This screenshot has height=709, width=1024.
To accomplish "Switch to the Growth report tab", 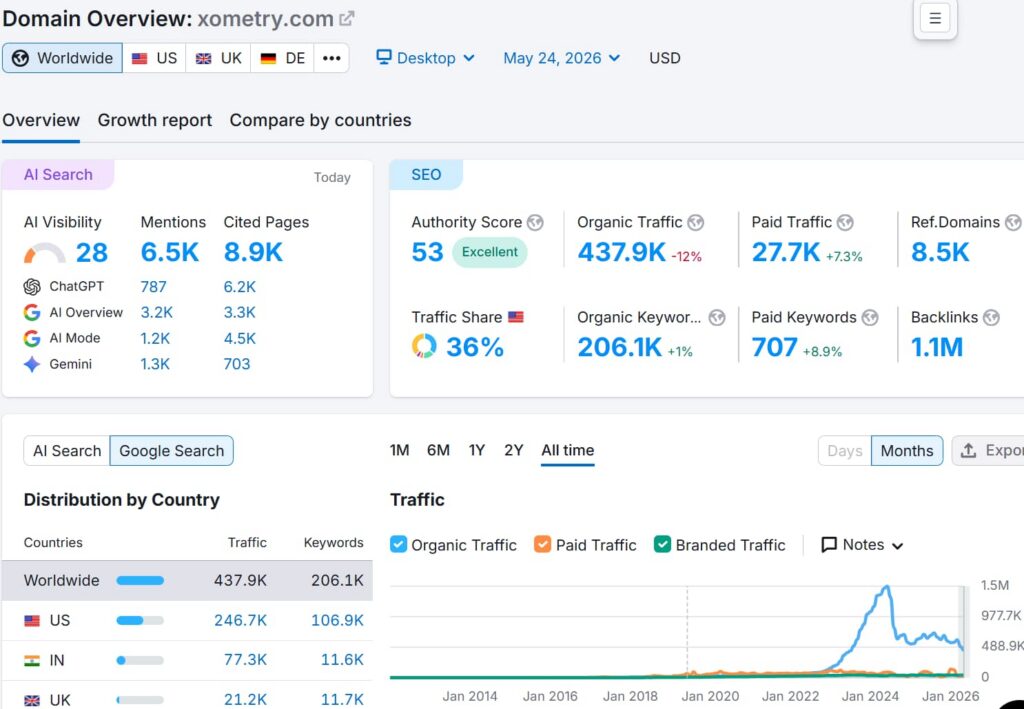I will pos(155,120).
